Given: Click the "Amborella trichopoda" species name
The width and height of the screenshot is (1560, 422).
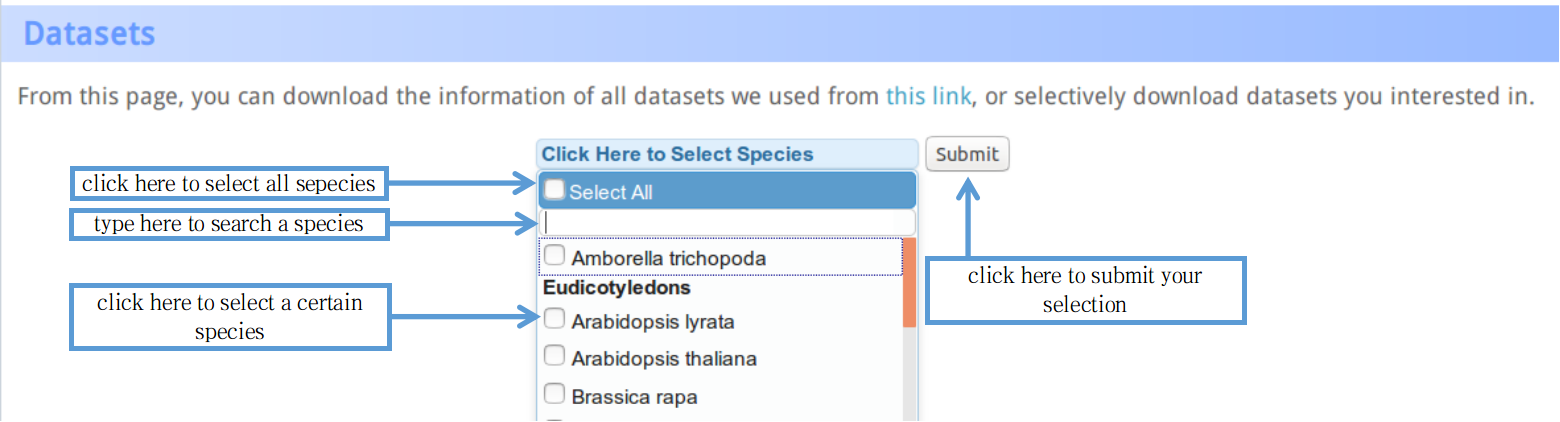Looking at the screenshot, I should [669, 258].
